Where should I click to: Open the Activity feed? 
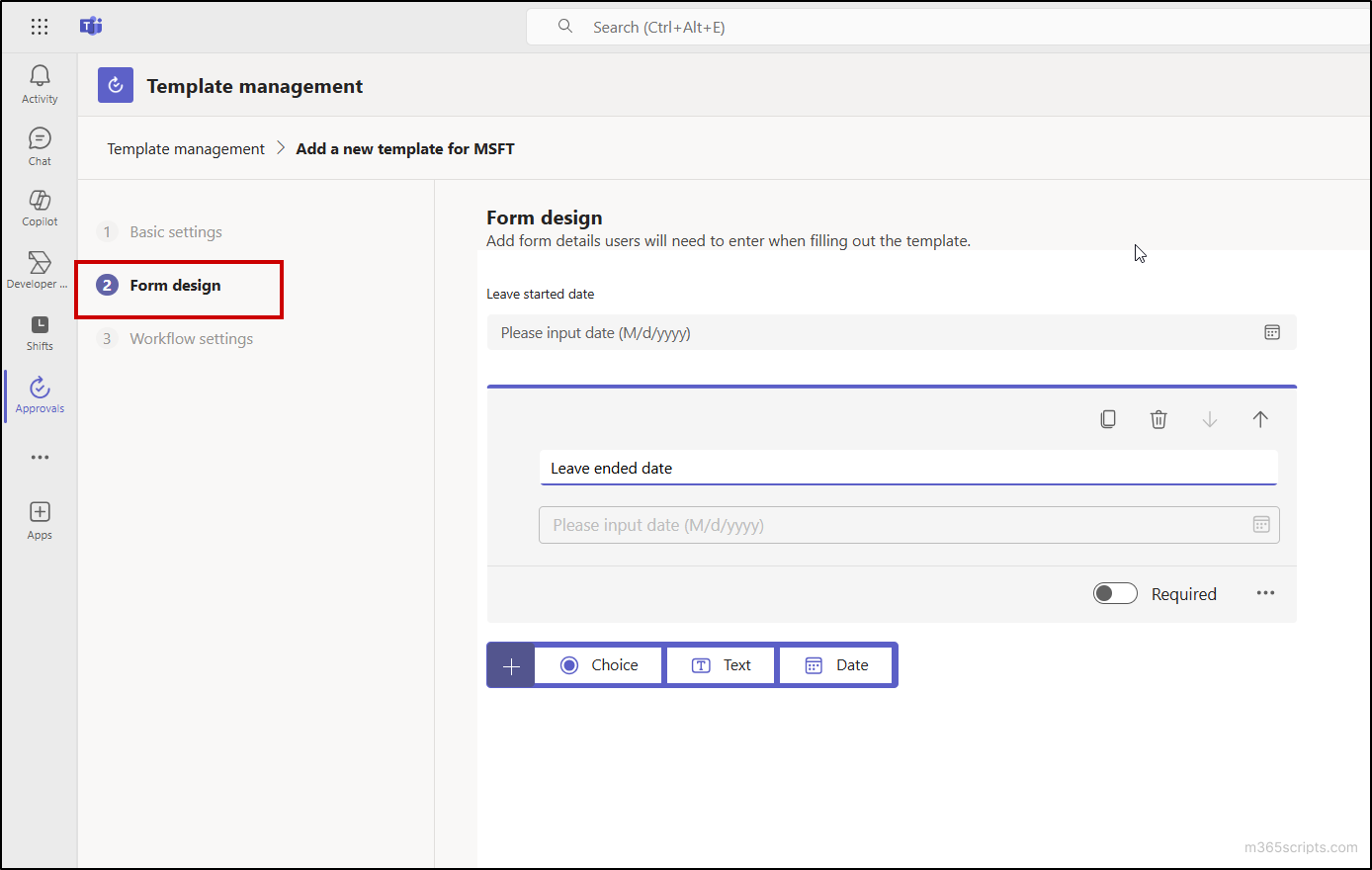[x=40, y=83]
